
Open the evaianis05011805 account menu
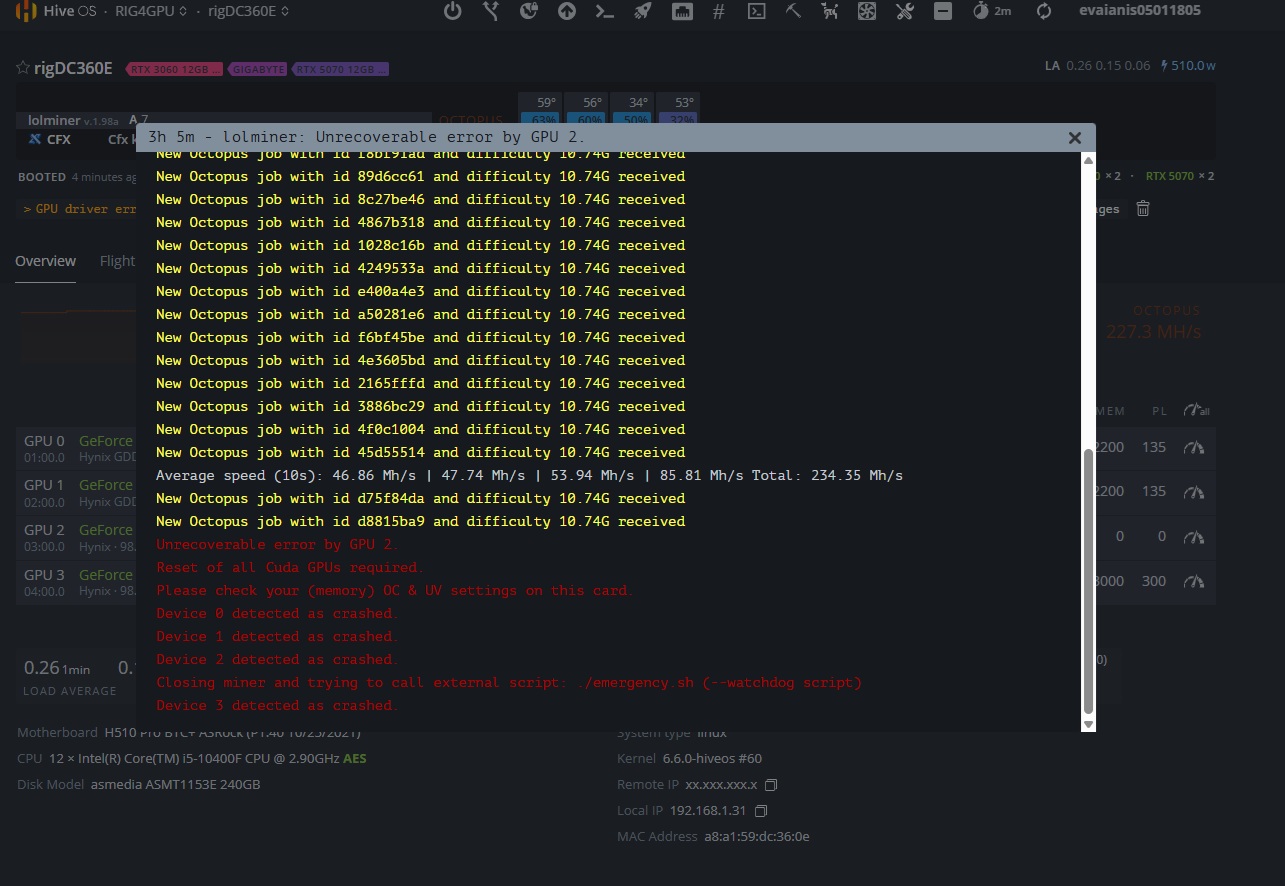coord(1140,10)
